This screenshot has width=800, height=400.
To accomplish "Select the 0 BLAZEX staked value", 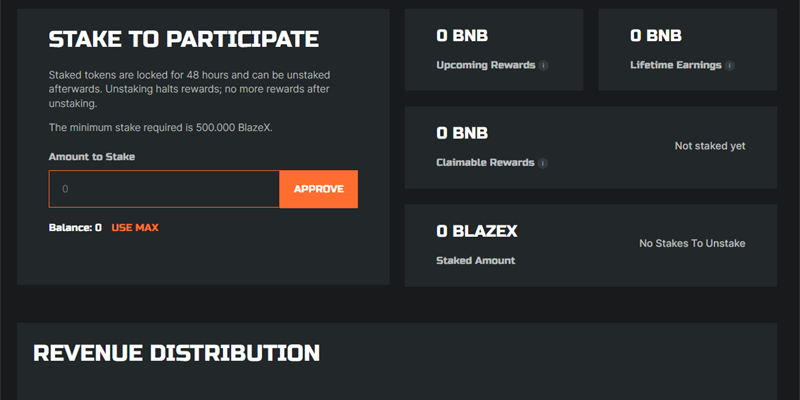I will (x=477, y=232).
